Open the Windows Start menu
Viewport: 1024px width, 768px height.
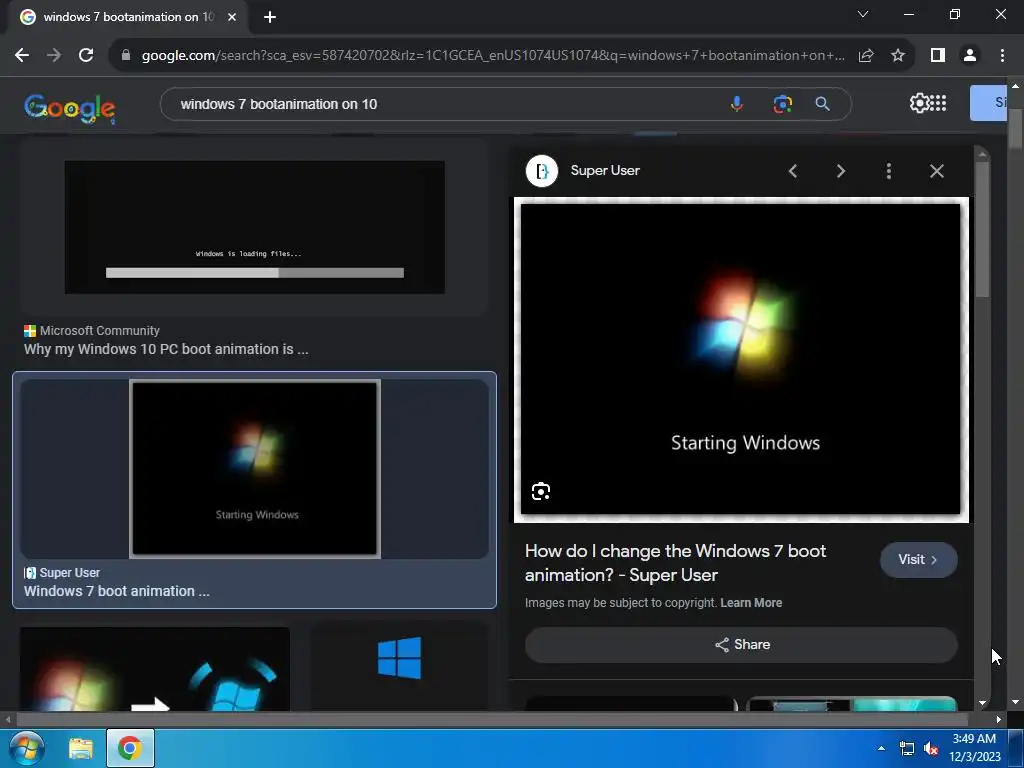pyautogui.click(x=26, y=748)
